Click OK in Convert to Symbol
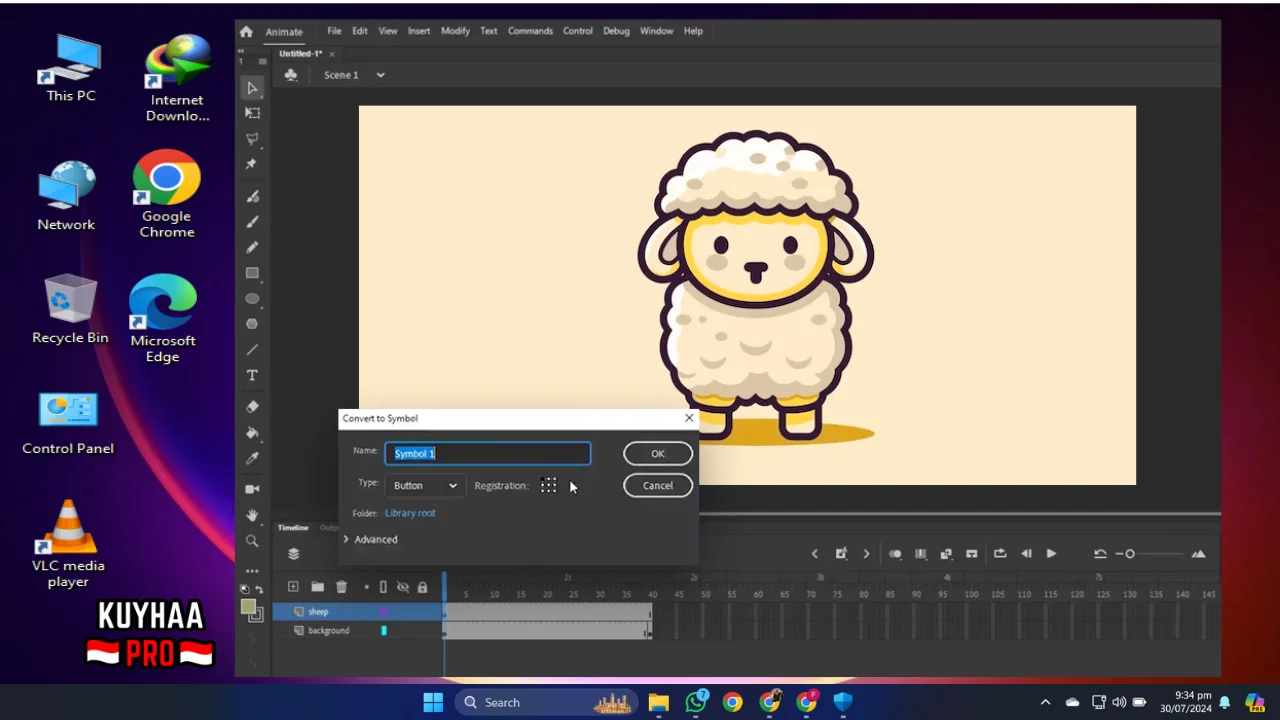The width and height of the screenshot is (1280, 720). click(x=658, y=453)
